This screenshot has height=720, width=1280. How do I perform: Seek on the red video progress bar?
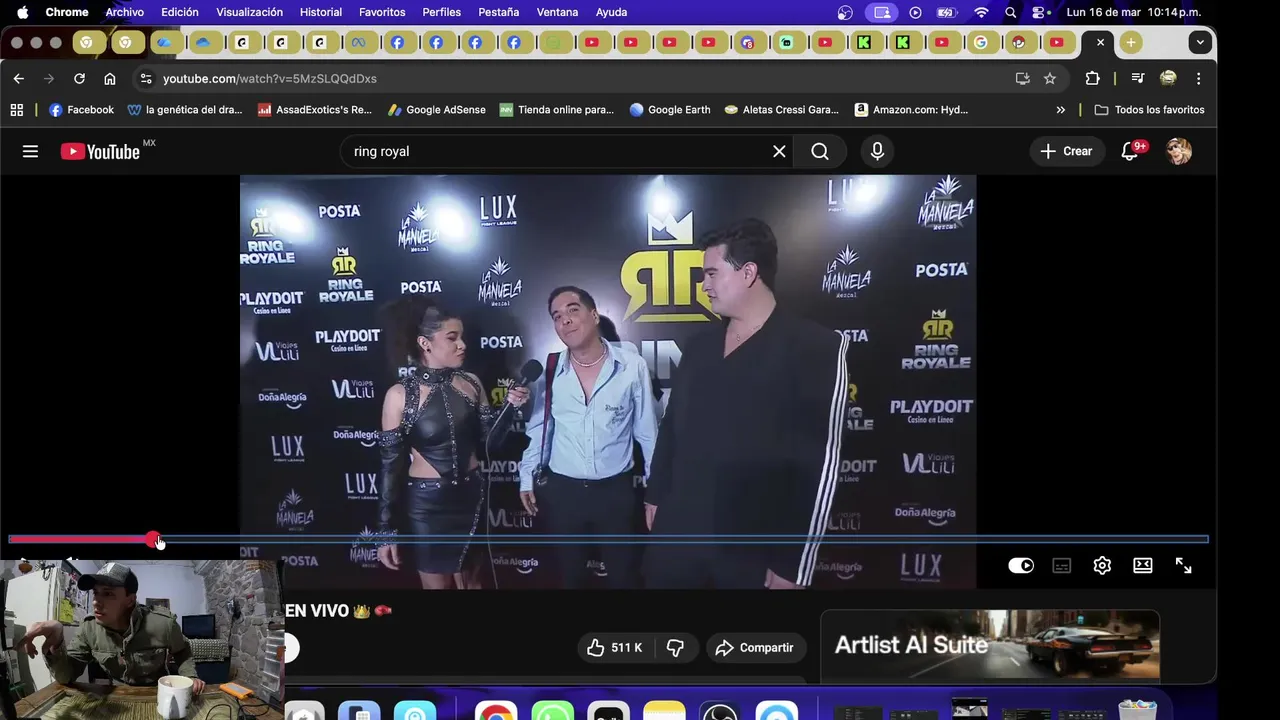[608, 539]
